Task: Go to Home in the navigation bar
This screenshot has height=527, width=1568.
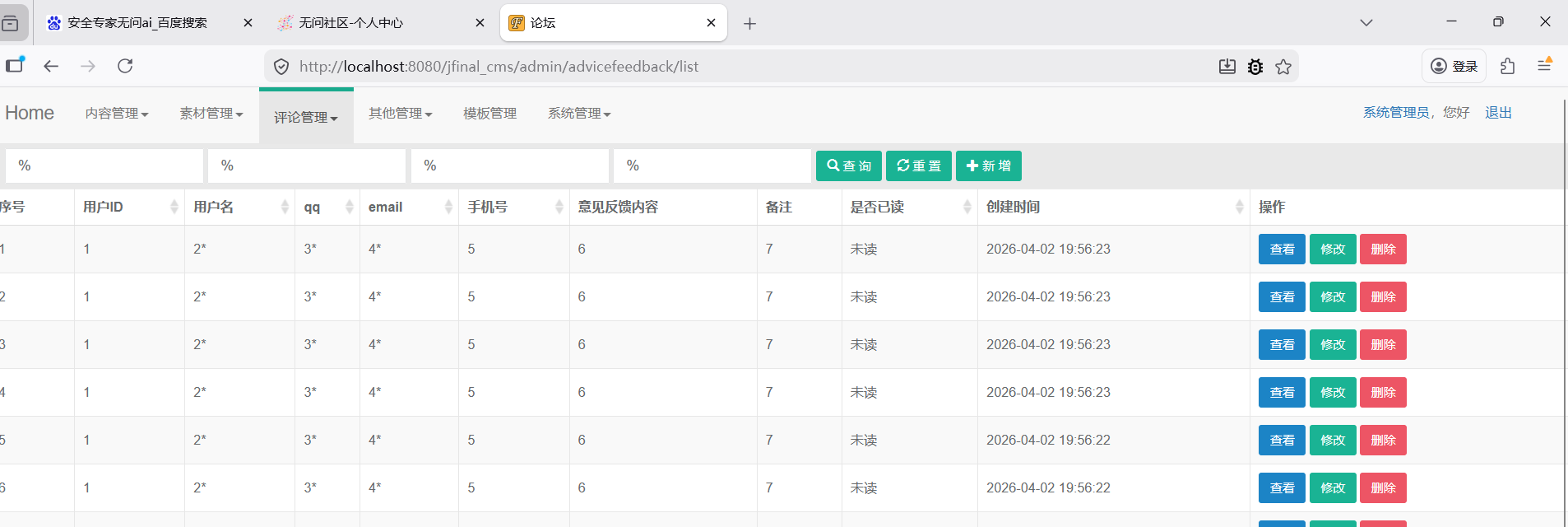Action: pos(30,113)
